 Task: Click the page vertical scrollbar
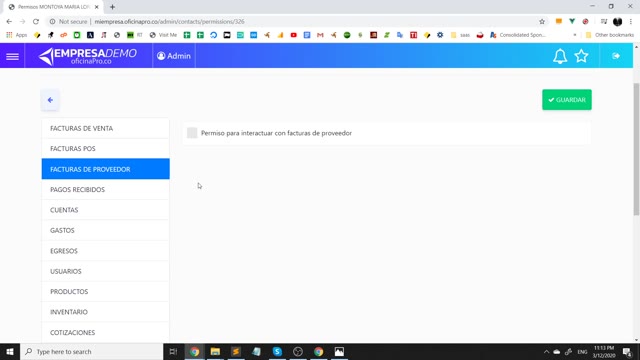click(636, 149)
